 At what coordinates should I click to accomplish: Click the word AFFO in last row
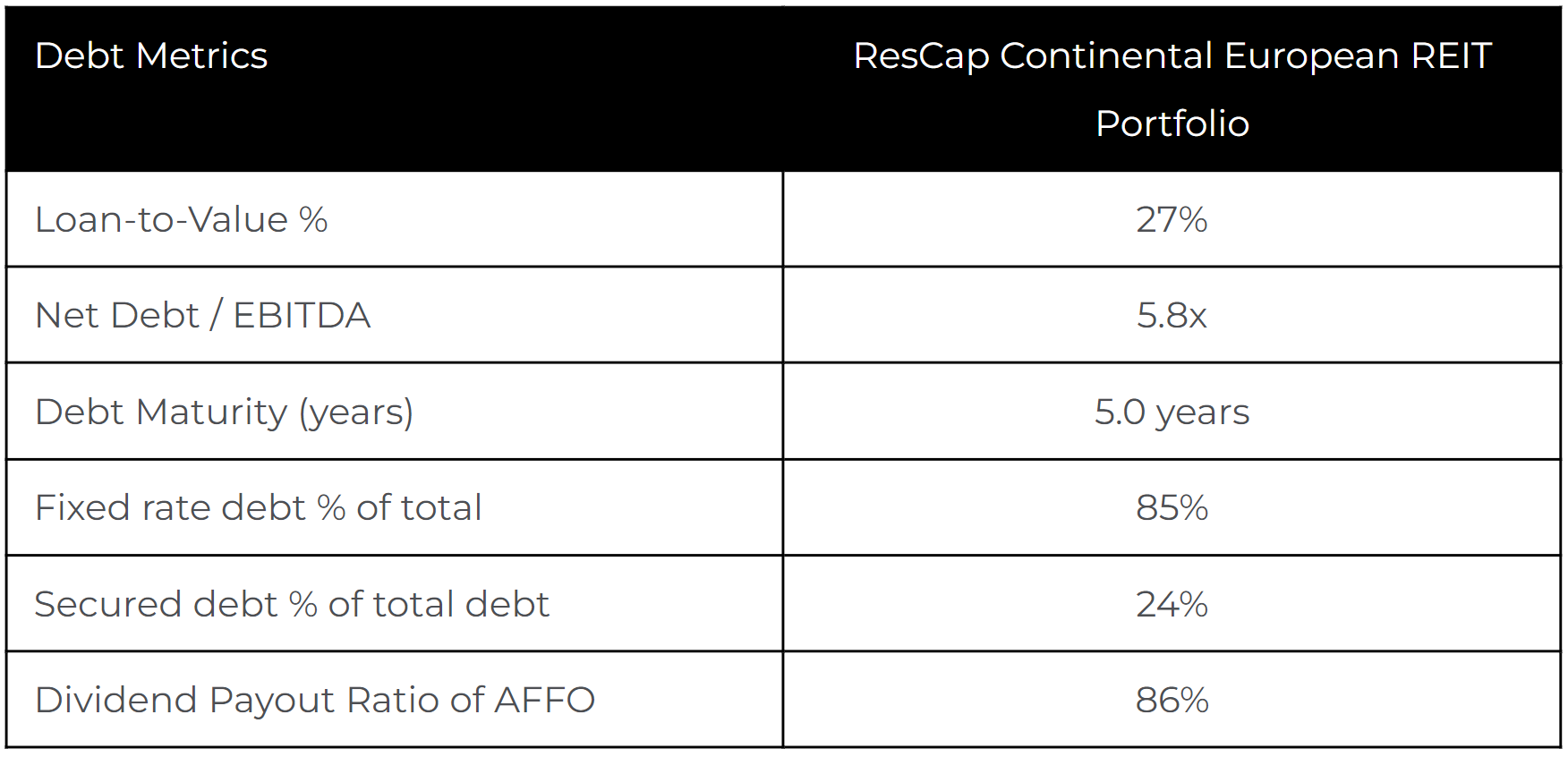(x=544, y=701)
